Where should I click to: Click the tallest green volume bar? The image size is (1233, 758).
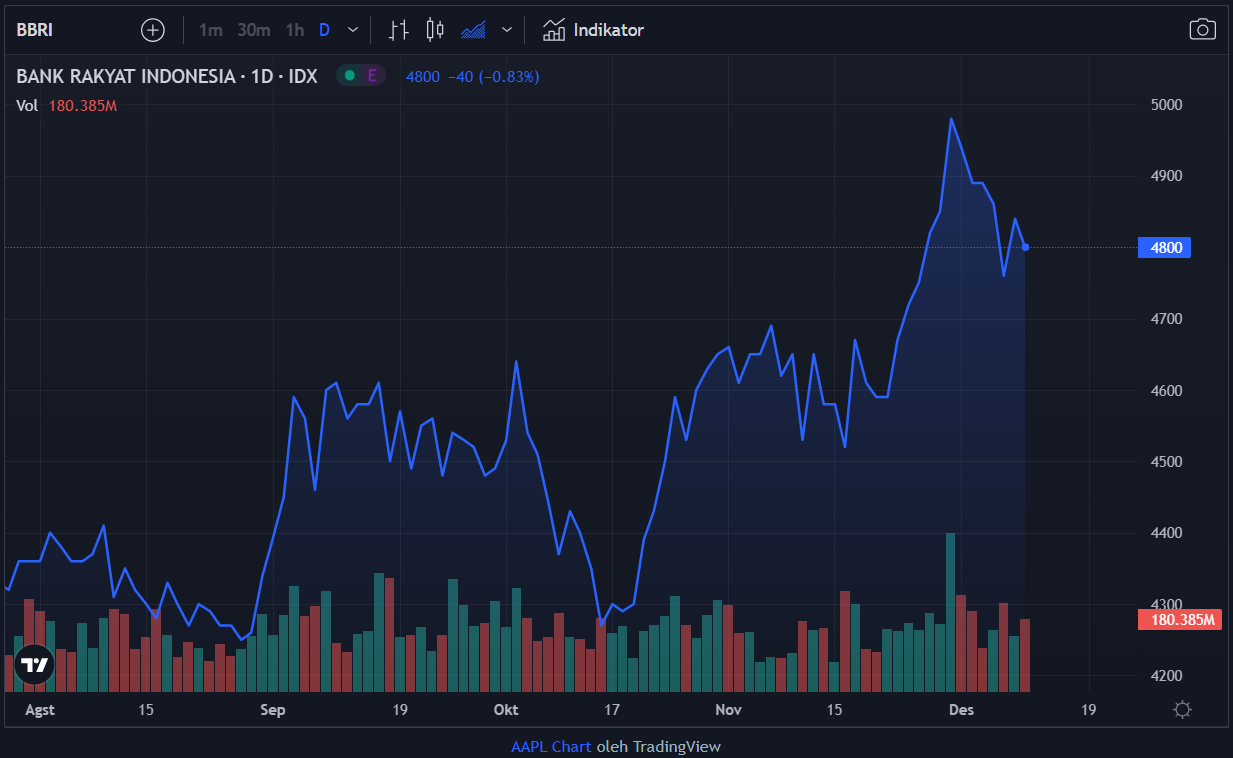[x=950, y=612]
